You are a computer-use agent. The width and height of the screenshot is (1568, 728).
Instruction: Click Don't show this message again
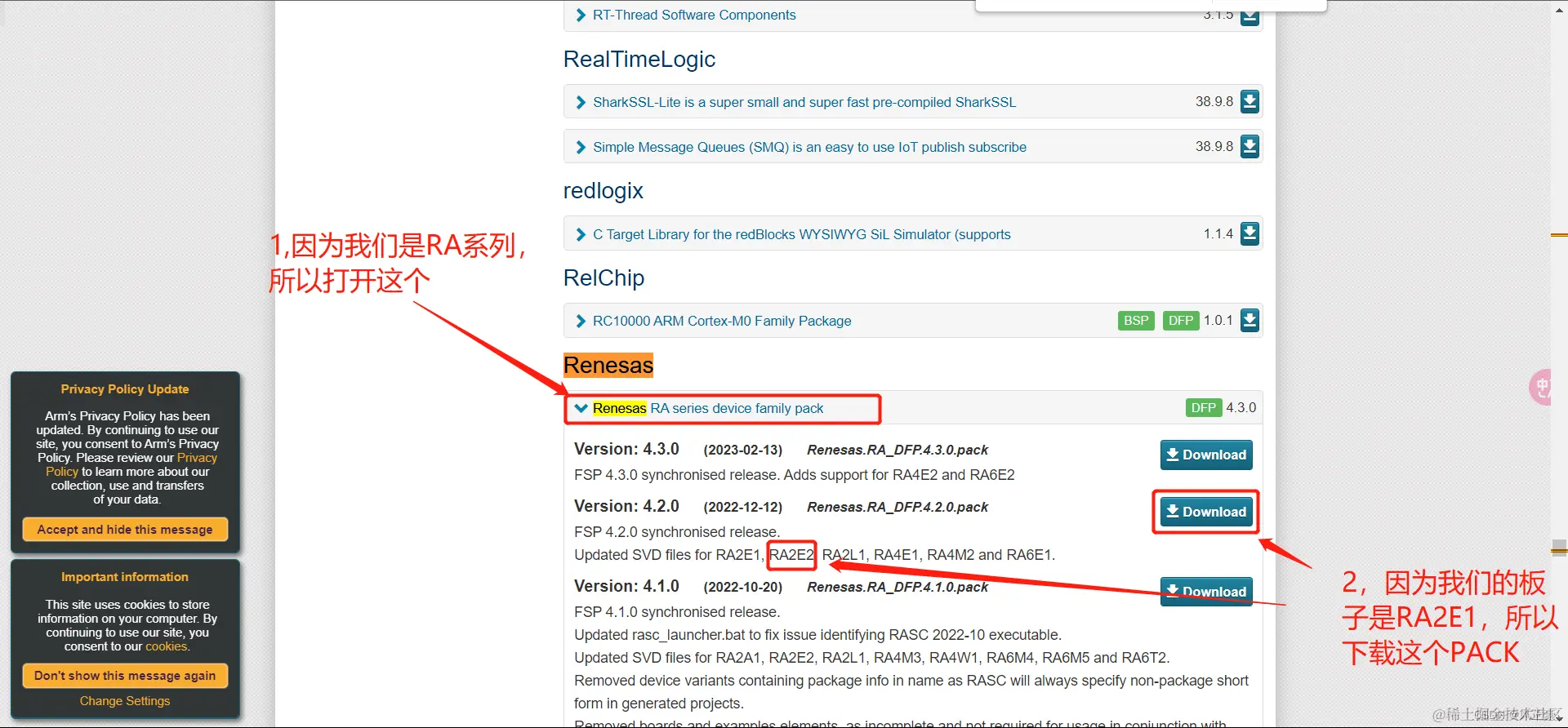click(125, 676)
